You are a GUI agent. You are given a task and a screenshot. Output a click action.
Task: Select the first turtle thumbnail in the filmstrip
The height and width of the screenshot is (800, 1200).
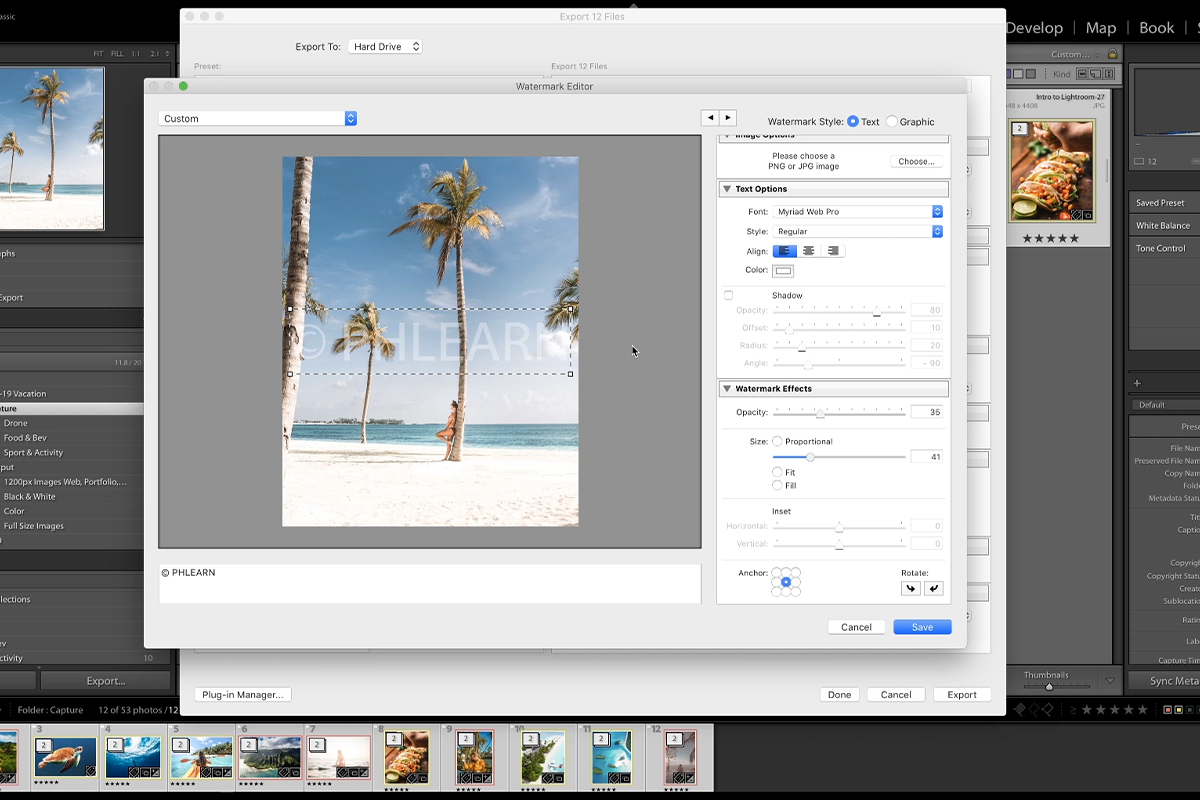pos(66,757)
